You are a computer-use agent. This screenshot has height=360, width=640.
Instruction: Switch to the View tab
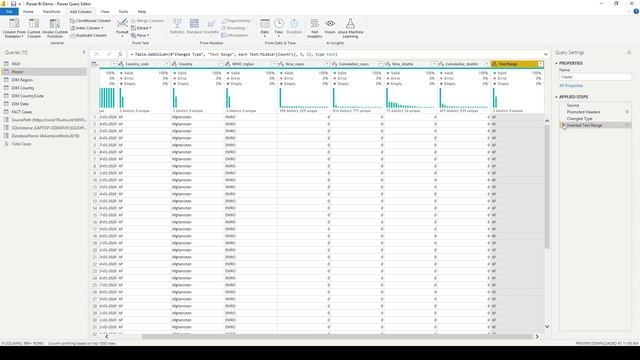pos(105,11)
